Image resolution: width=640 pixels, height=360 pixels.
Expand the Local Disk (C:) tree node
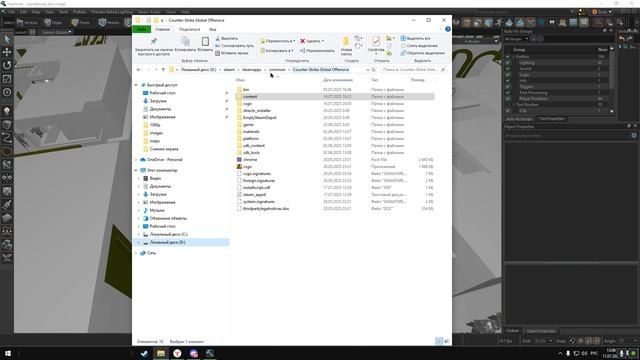[139, 234]
